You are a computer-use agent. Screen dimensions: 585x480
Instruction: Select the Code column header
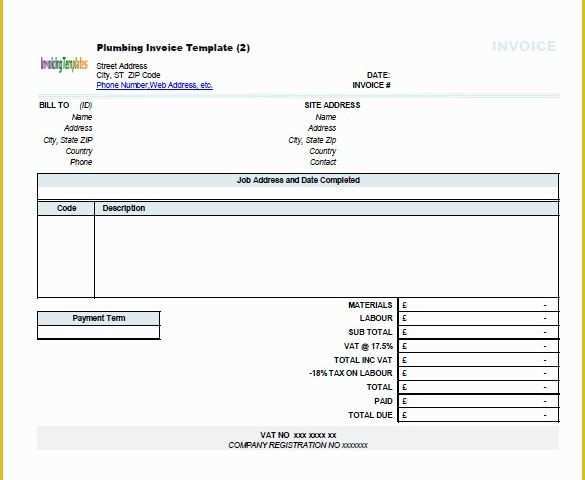coord(66,208)
